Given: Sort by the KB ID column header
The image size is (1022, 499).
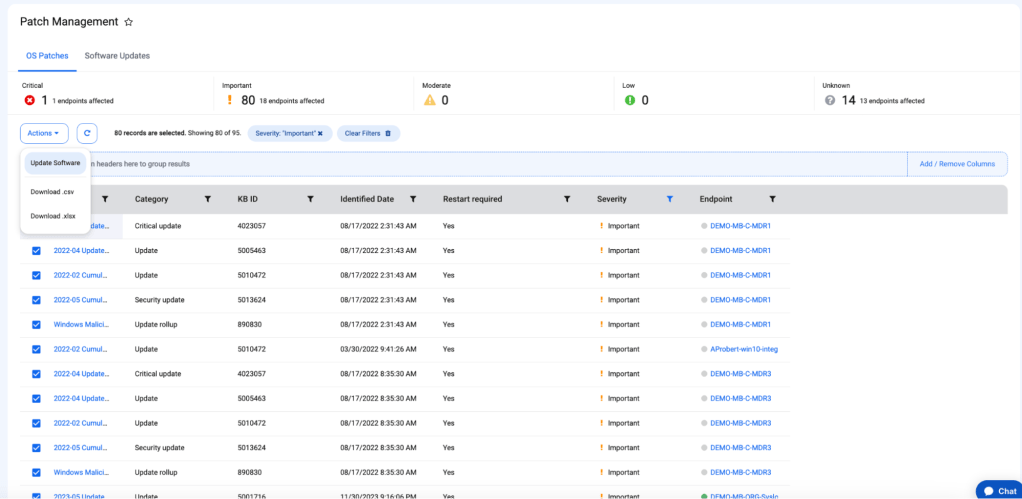Looking at the screenshot, I should point(248,199).
